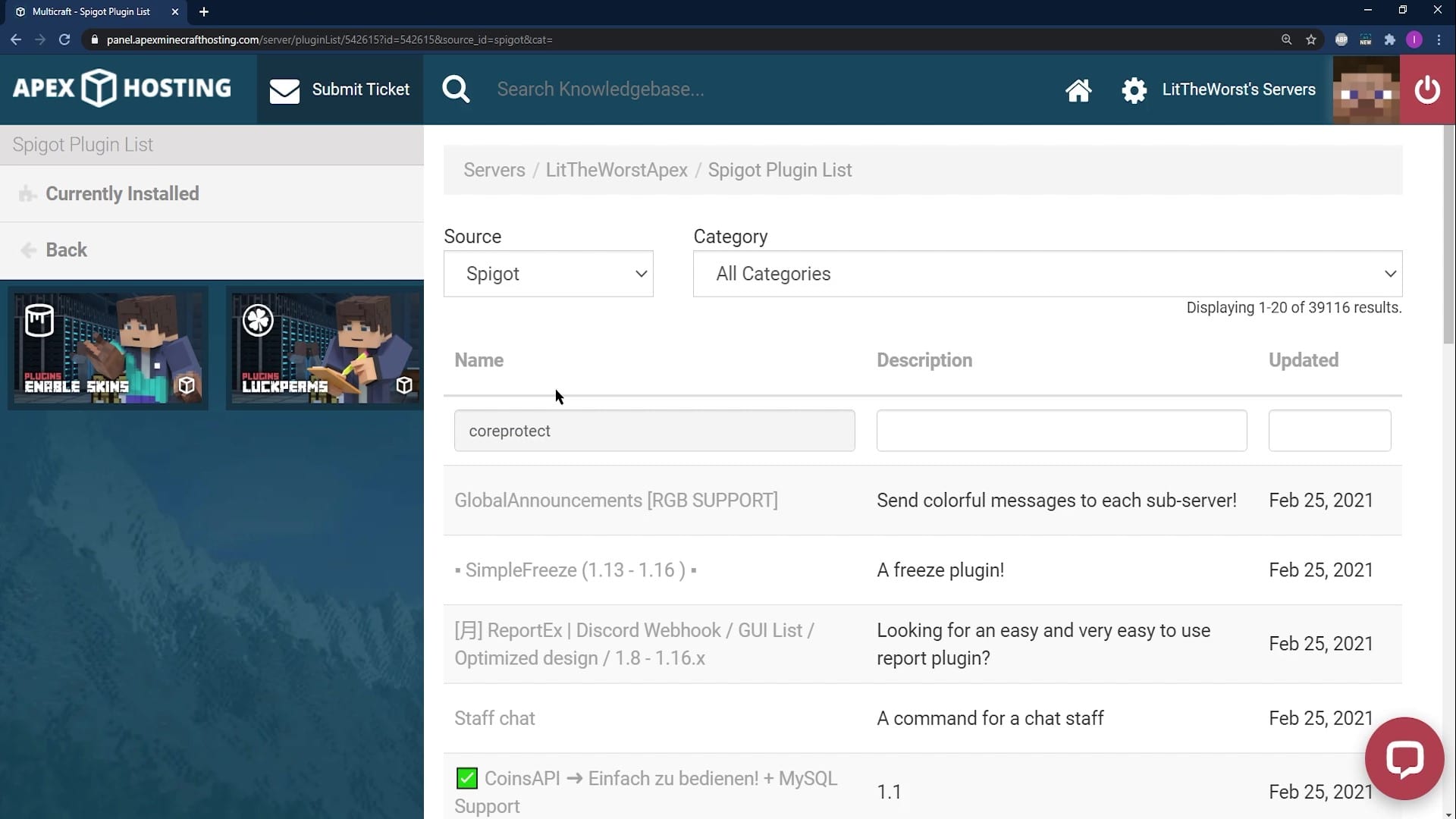Open GlobalAnnouncements [RGB SUPPORT] plugin
The height and width of the screenshot is (819, 1456).
616,500
